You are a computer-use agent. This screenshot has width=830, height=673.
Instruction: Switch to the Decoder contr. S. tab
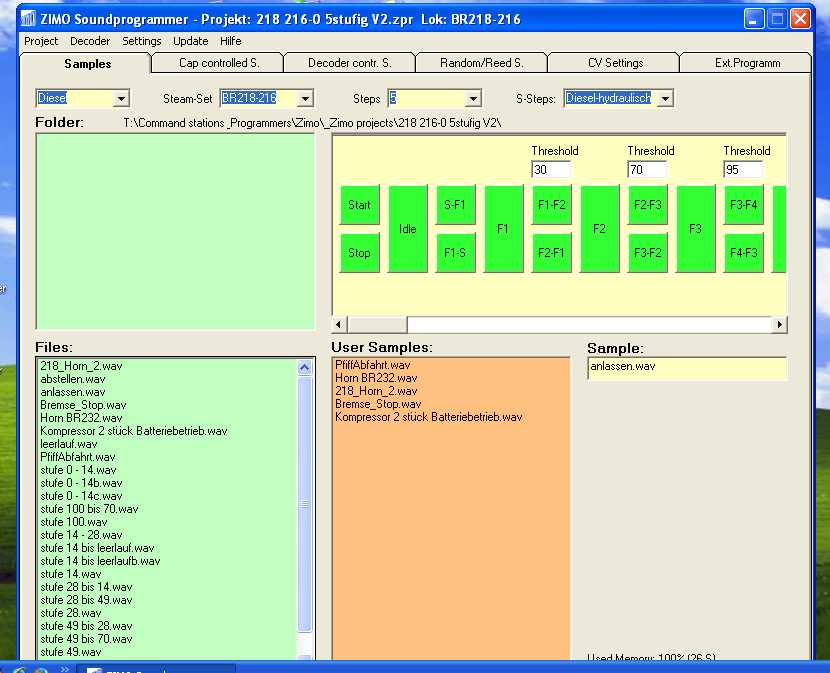click(350, 63)
